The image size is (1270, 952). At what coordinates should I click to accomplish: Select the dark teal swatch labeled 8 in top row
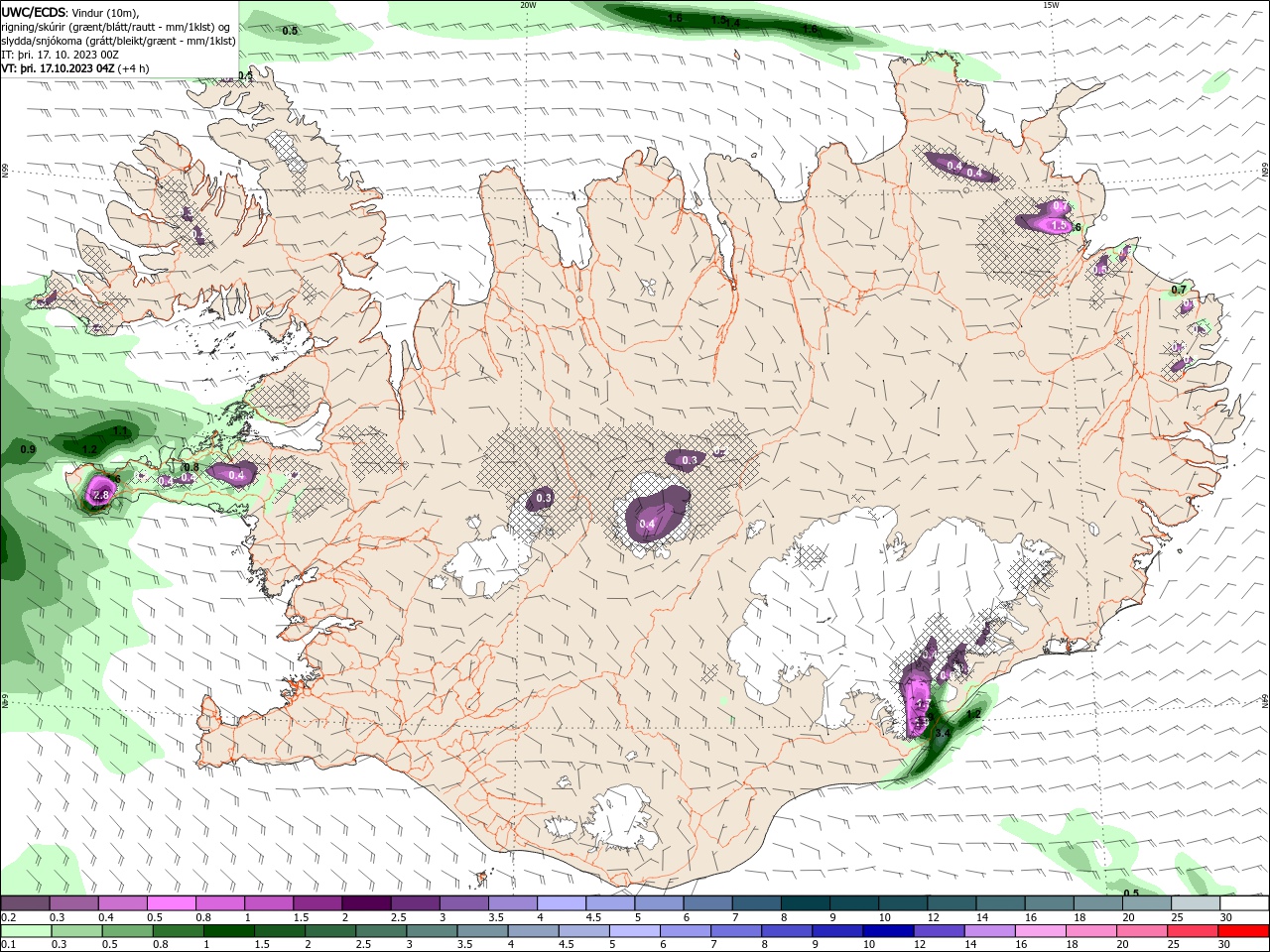coord(804,903)
